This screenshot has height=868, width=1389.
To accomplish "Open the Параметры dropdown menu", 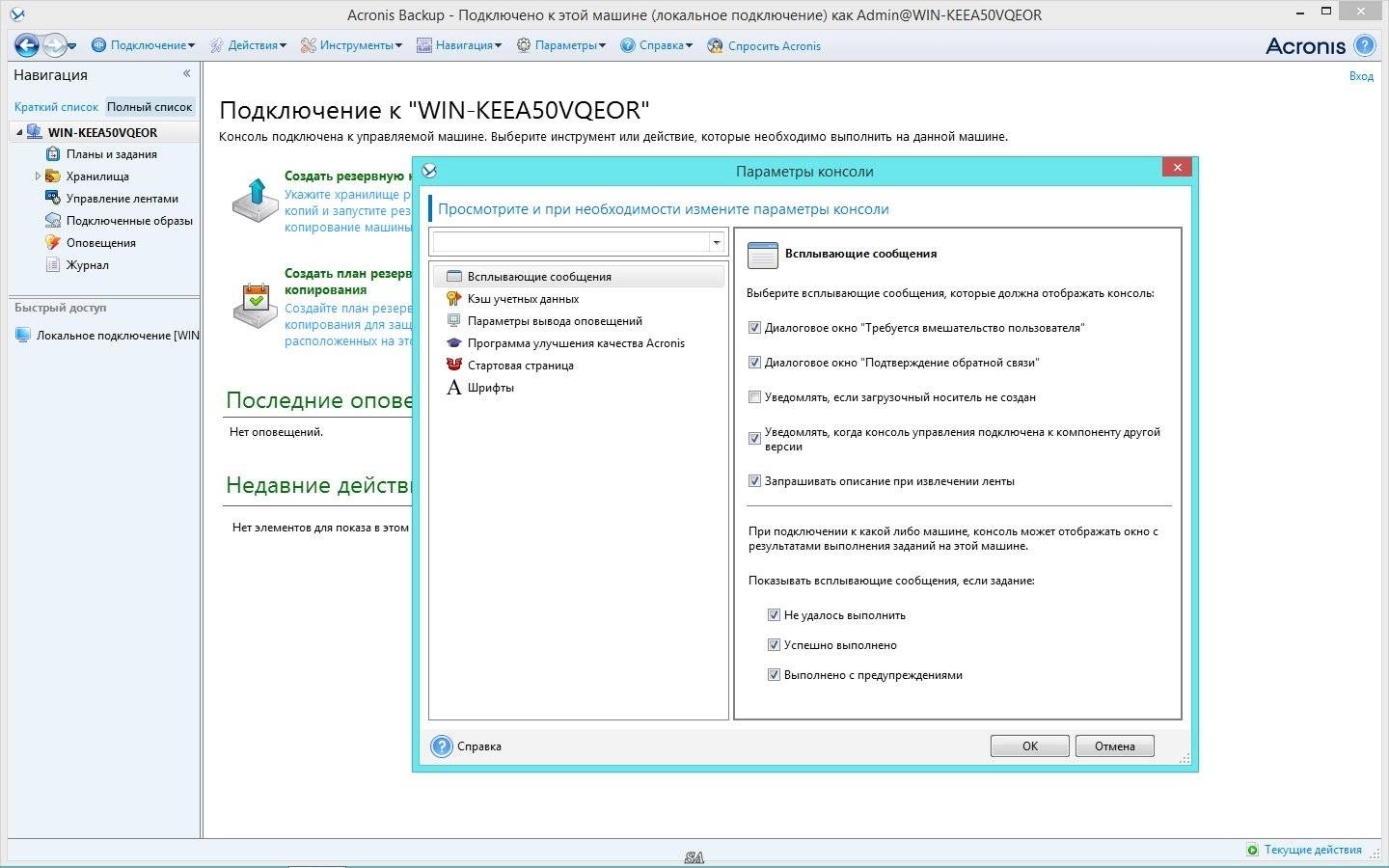I will 561,45.
